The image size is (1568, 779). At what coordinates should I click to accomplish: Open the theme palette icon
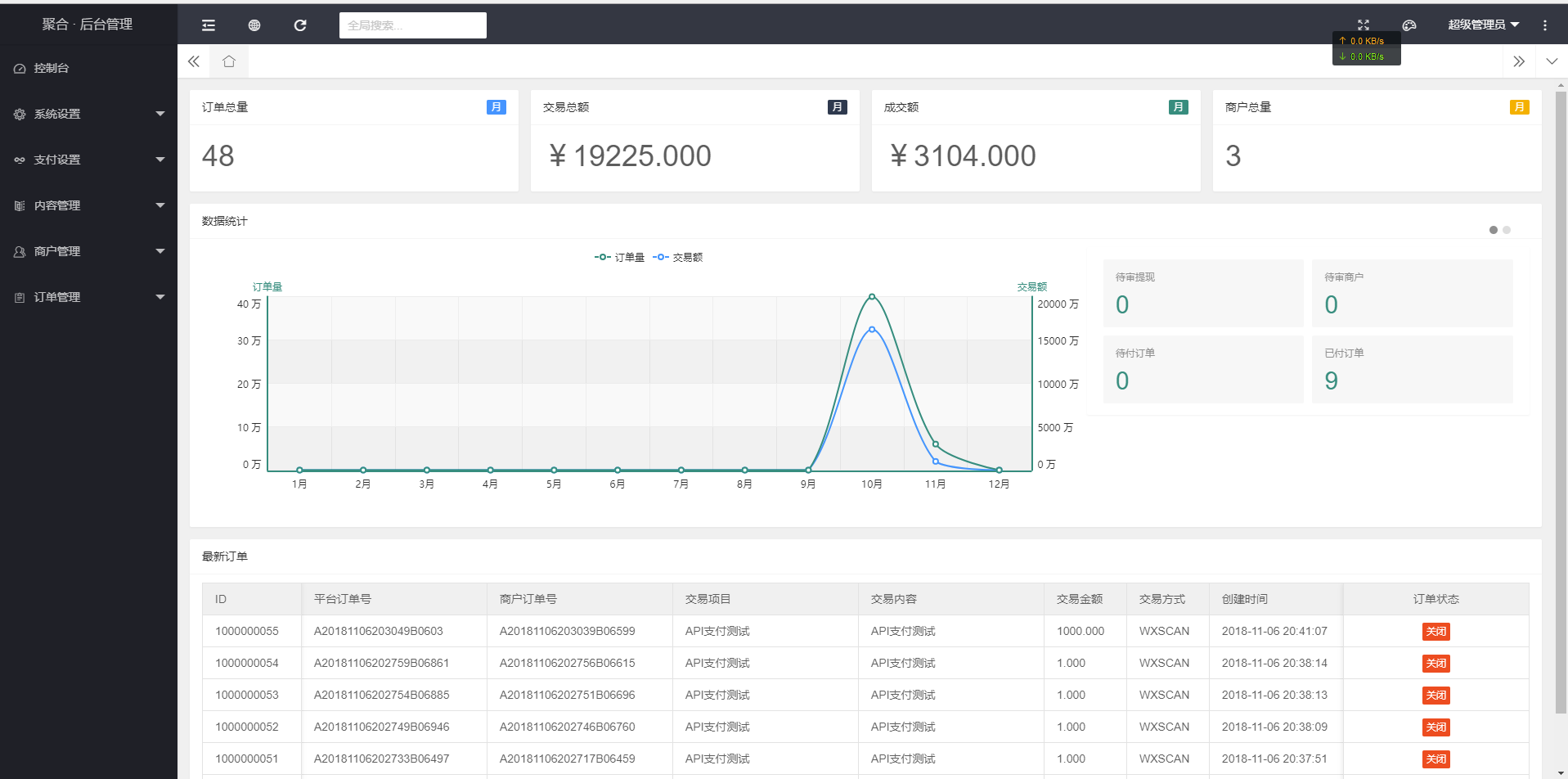pyautogui.click(x=1409, y=25)
